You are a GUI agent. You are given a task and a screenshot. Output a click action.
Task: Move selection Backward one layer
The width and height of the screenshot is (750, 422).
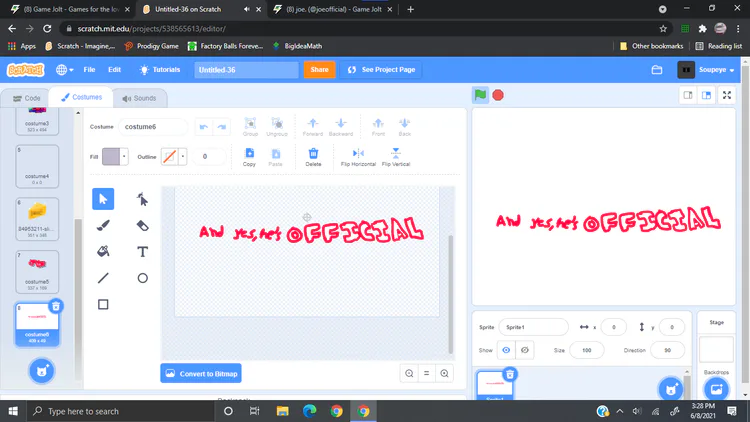[341, 127]
